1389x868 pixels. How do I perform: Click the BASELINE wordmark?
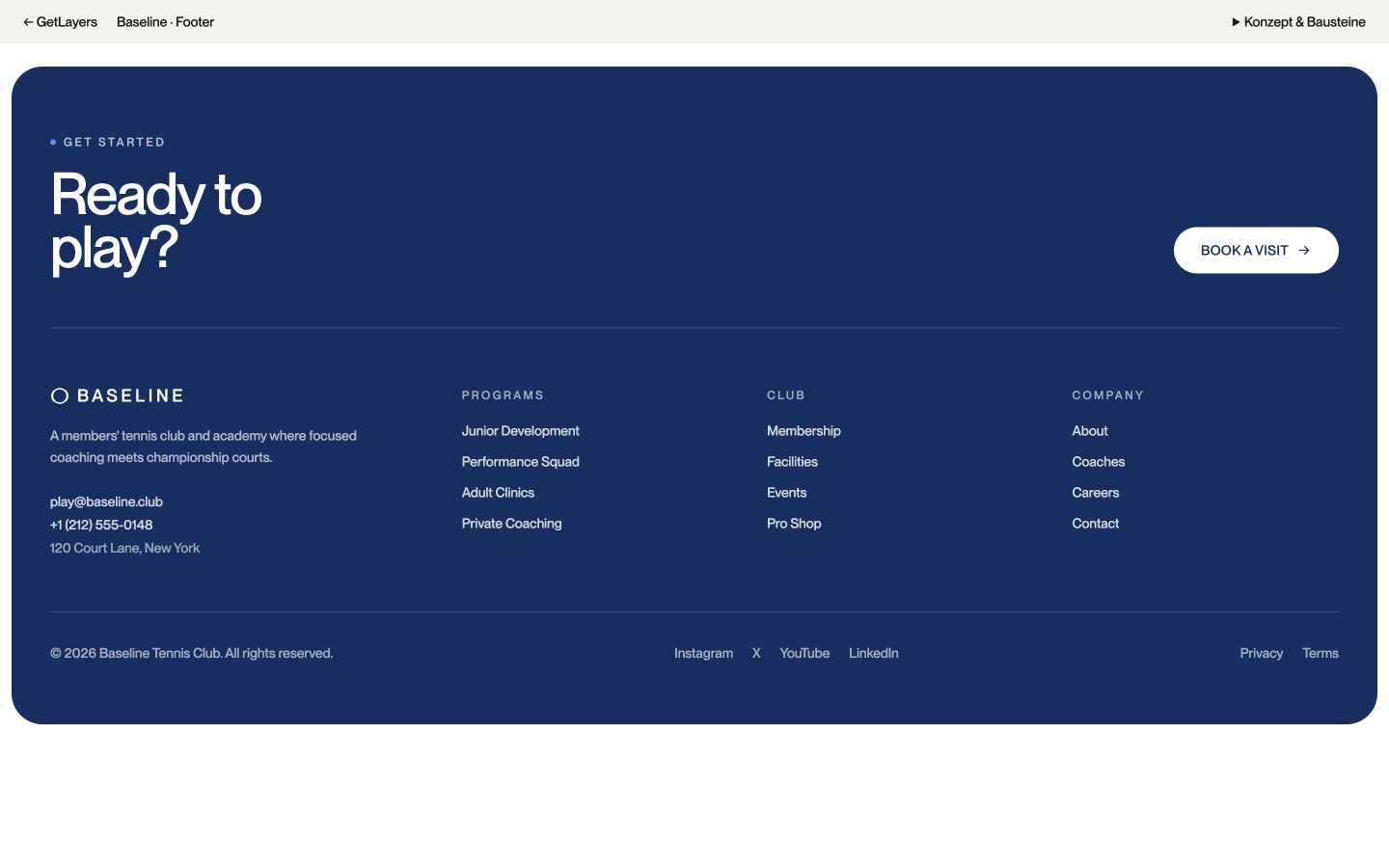pyautogui.click(x=130, y=395)
